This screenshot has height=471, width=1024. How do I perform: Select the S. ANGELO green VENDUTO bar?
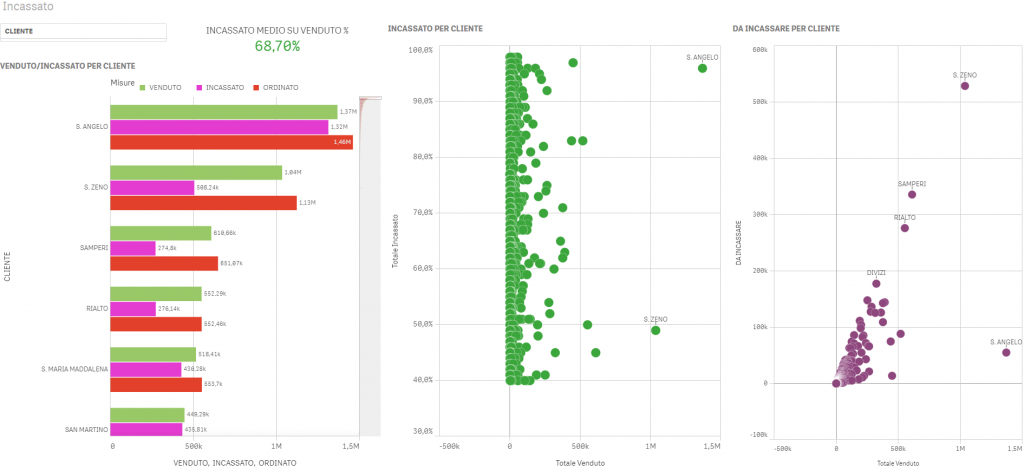tap(223, 112)
